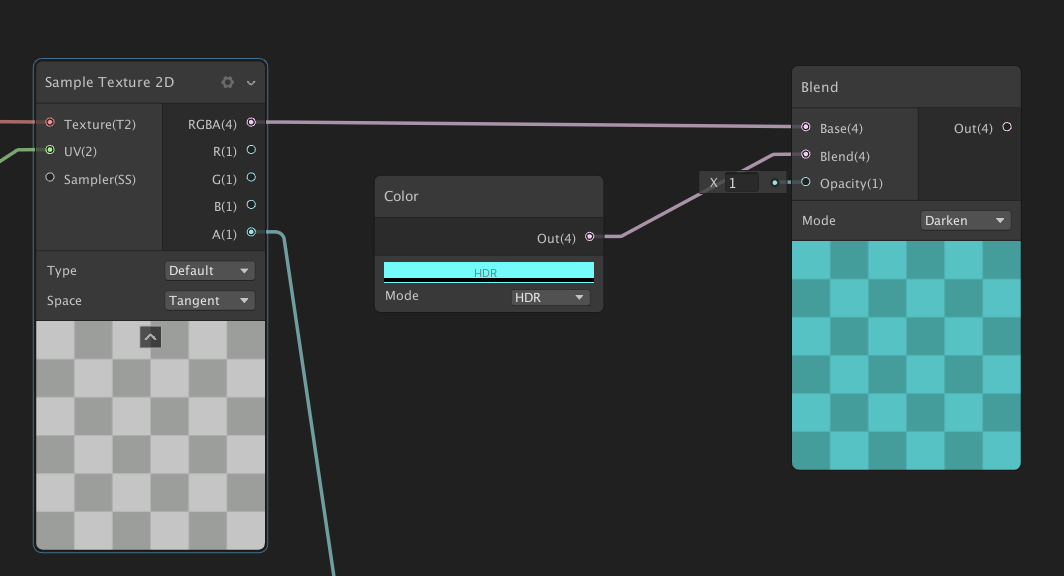
Task: Click the UV(2) input port
Action: click(50, 151)
